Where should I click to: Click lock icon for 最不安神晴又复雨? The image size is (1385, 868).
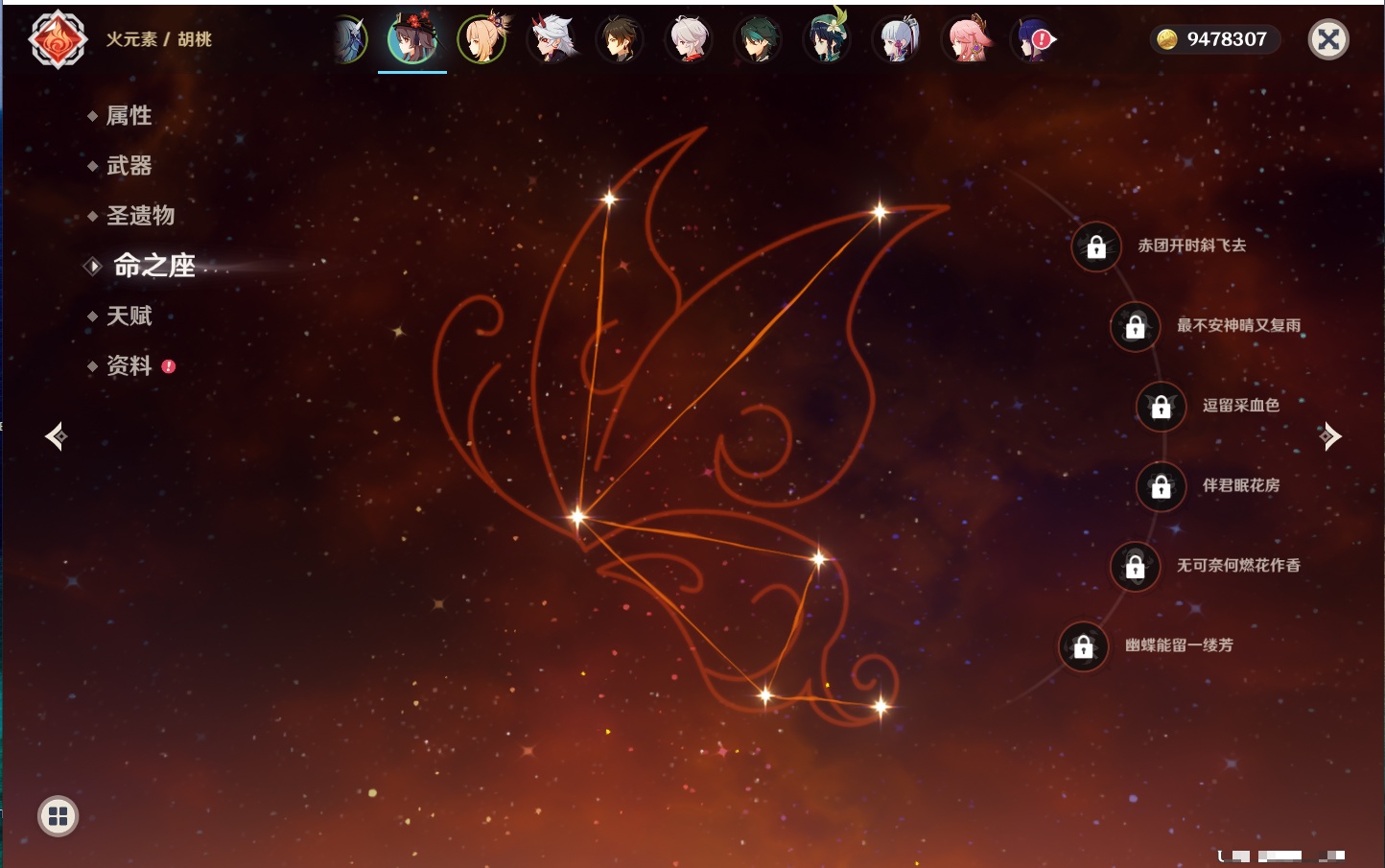(1136, 327)
